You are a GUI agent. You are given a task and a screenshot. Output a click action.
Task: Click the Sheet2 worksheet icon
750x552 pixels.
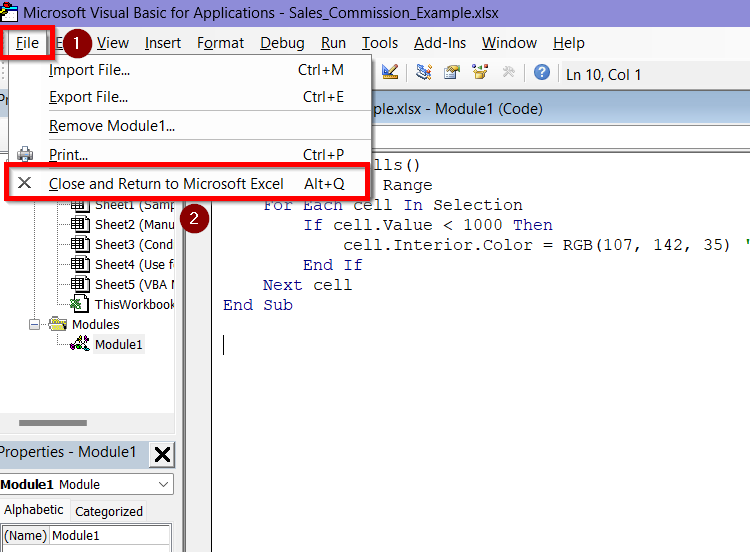[x=80, y=224]
